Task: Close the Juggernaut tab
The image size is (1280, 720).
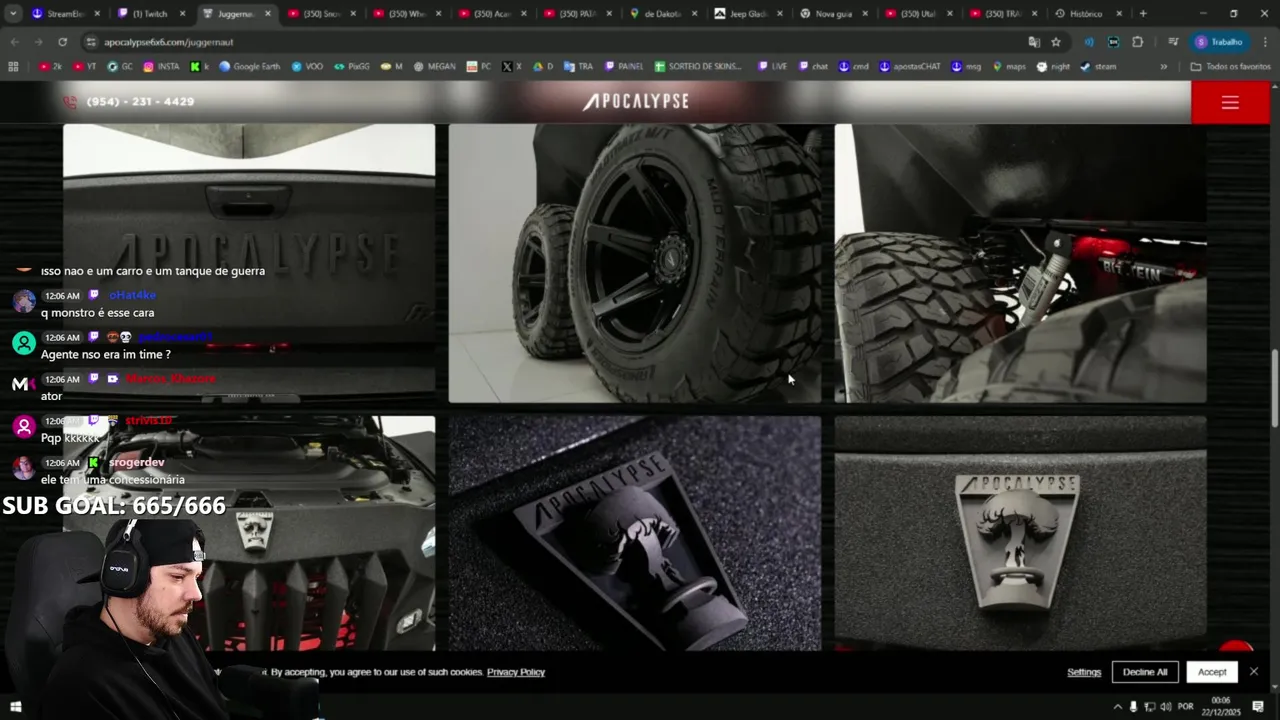Action: [267, 14]
